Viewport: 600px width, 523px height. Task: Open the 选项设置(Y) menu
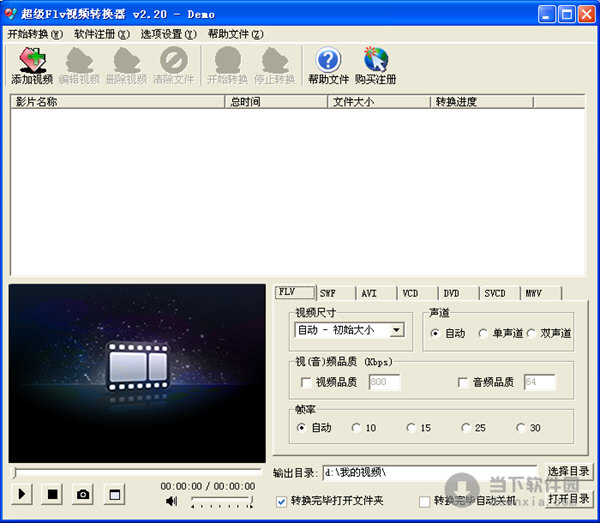coord(168,34)
